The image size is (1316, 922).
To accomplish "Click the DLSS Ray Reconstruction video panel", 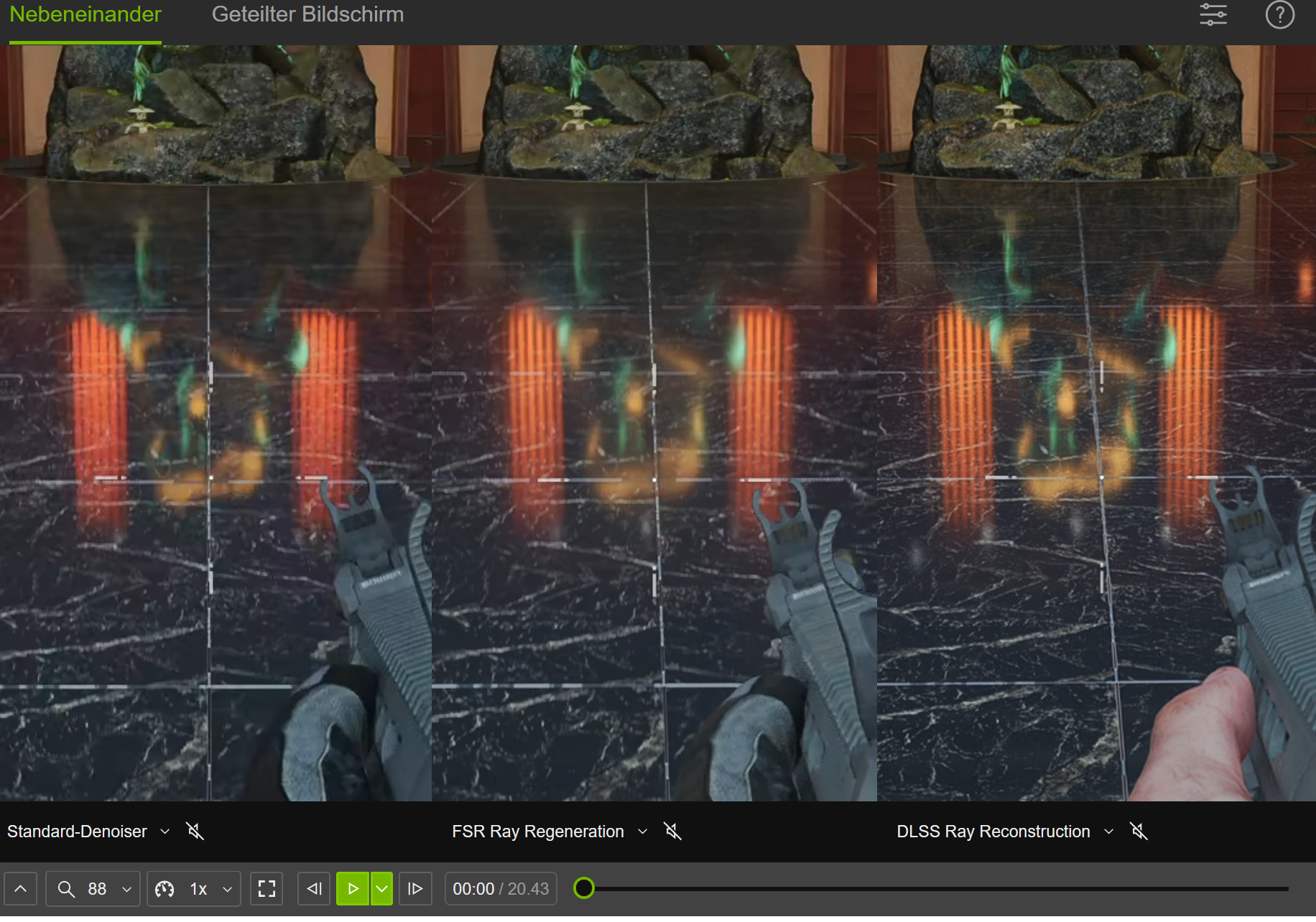I will point(1097,423).
